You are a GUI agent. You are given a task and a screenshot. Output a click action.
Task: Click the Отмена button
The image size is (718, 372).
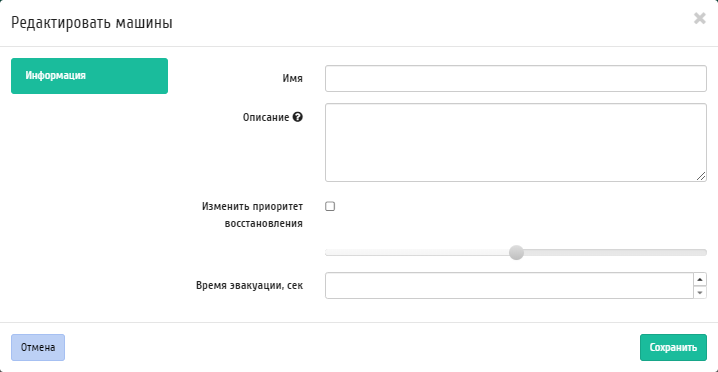[x=38, y=347]
